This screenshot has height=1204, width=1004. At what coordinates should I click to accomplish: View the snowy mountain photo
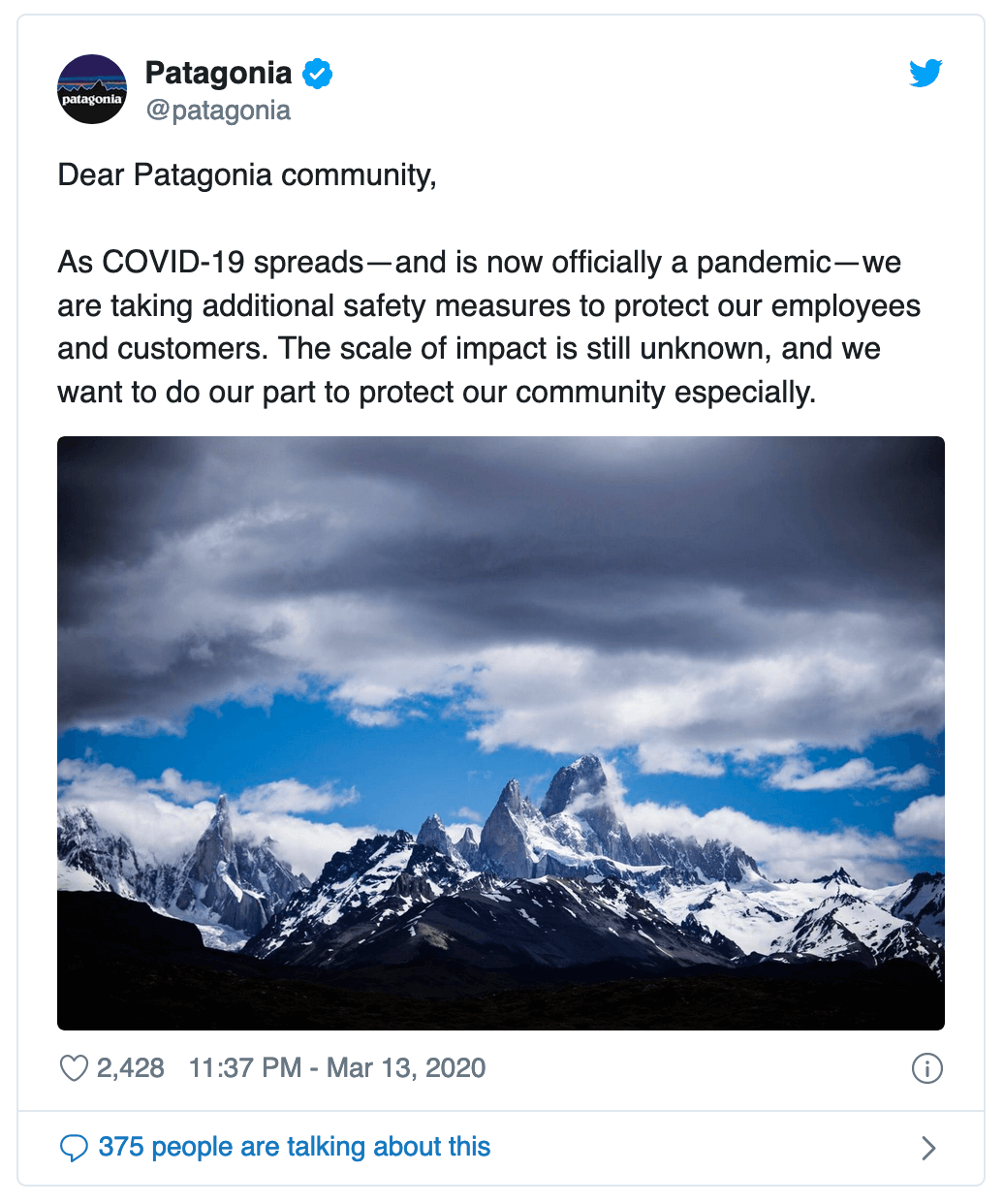click(501, 733)
